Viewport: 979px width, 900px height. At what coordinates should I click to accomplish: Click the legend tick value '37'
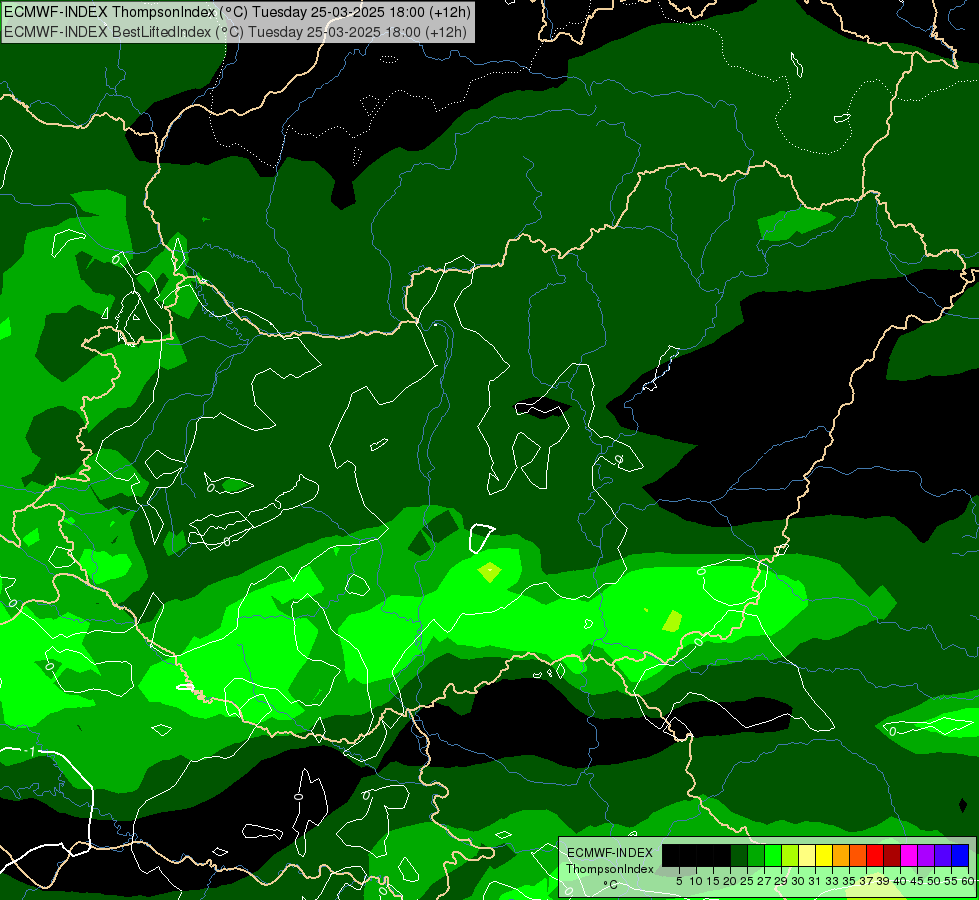867,881
